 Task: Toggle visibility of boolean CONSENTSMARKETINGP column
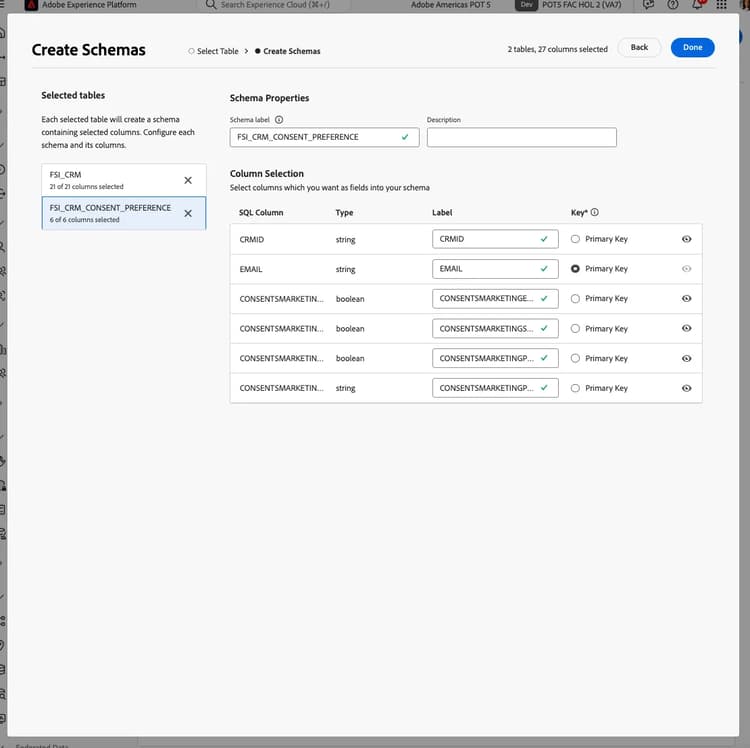click(686, 358)
